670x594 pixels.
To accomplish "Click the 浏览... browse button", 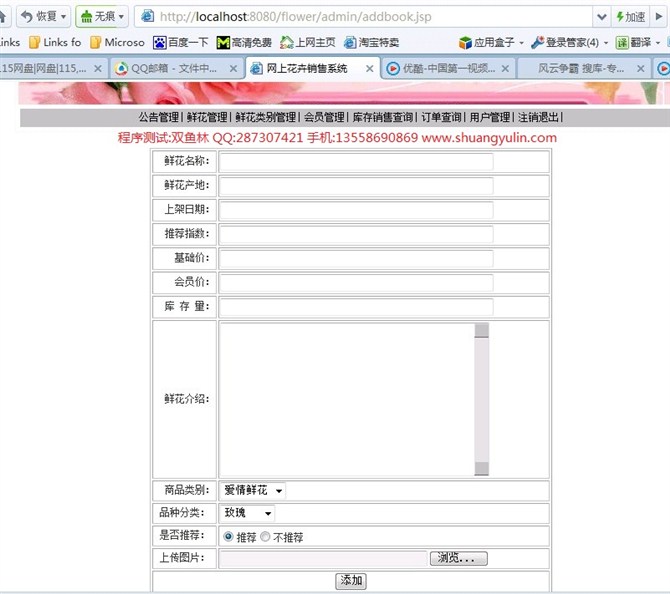I will pyautogui.click(x=458, y=558).
